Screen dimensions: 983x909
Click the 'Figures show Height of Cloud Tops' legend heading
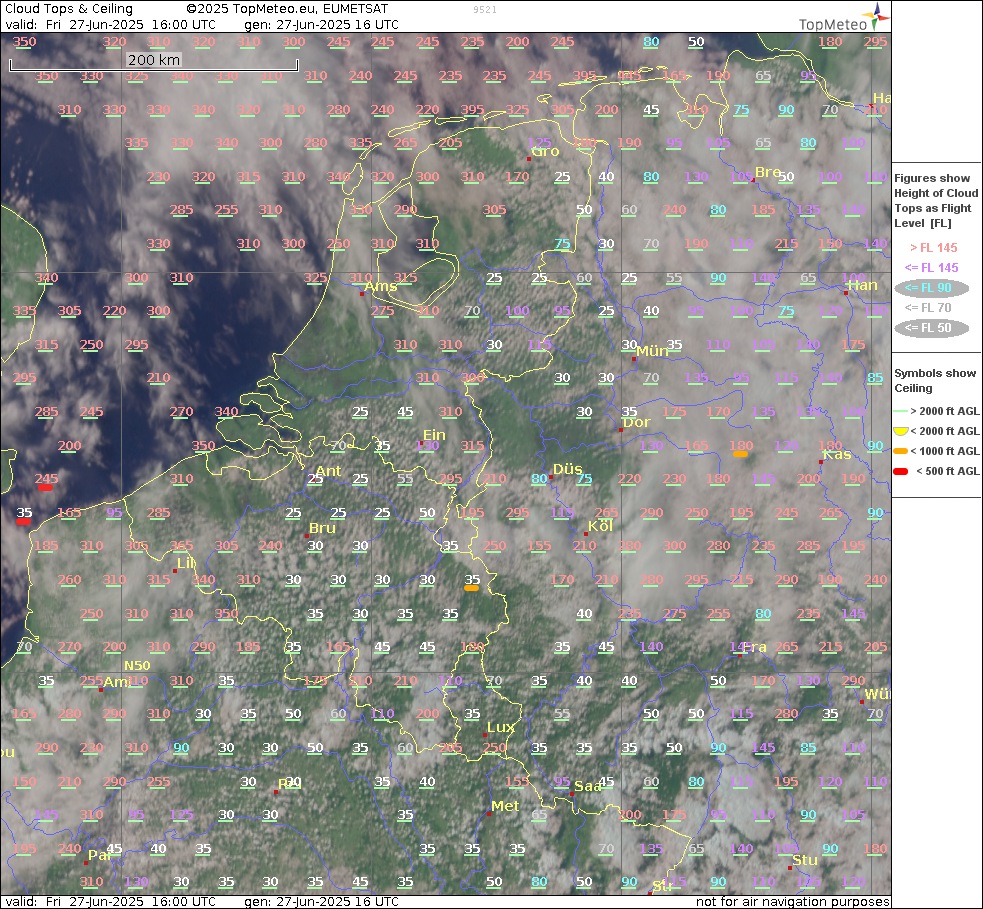pyautogui.click(x=936, y=201)
